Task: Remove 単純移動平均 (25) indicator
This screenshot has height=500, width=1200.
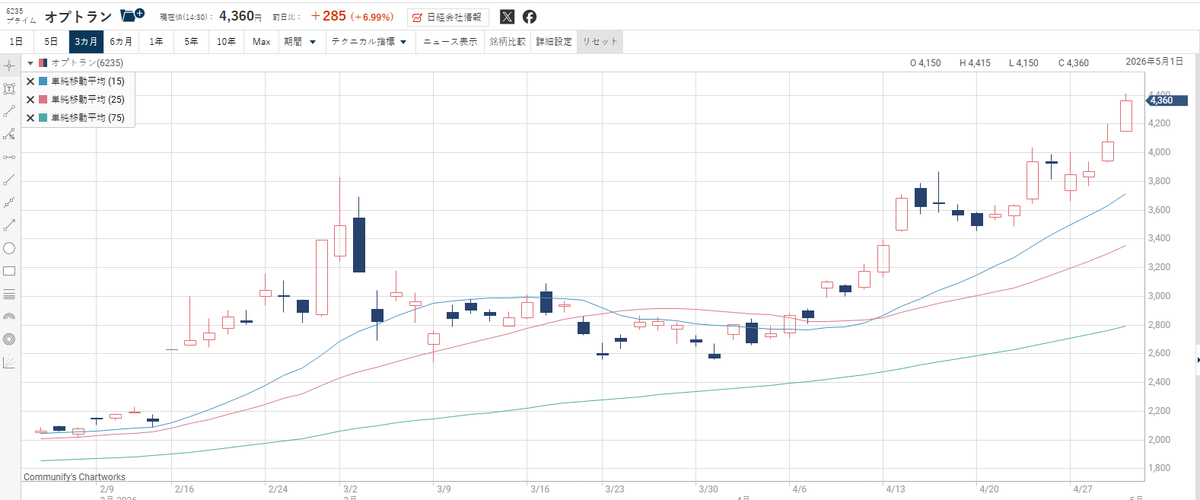Action: pos(30,100)
